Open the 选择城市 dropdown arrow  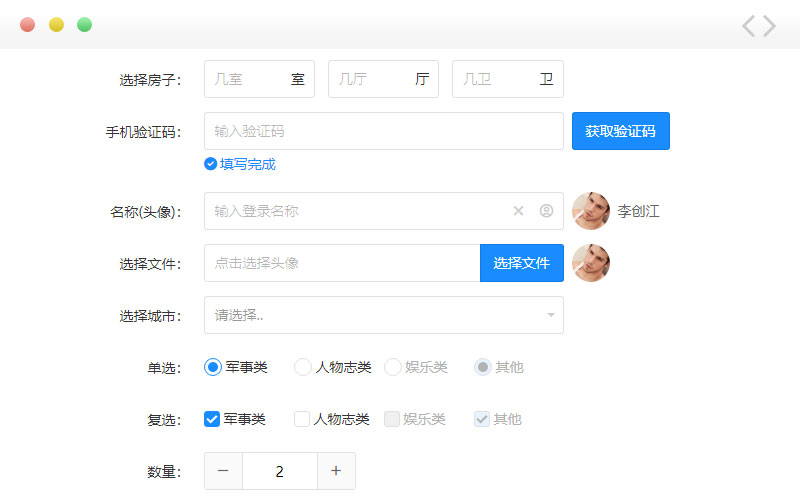pos(551,315)
